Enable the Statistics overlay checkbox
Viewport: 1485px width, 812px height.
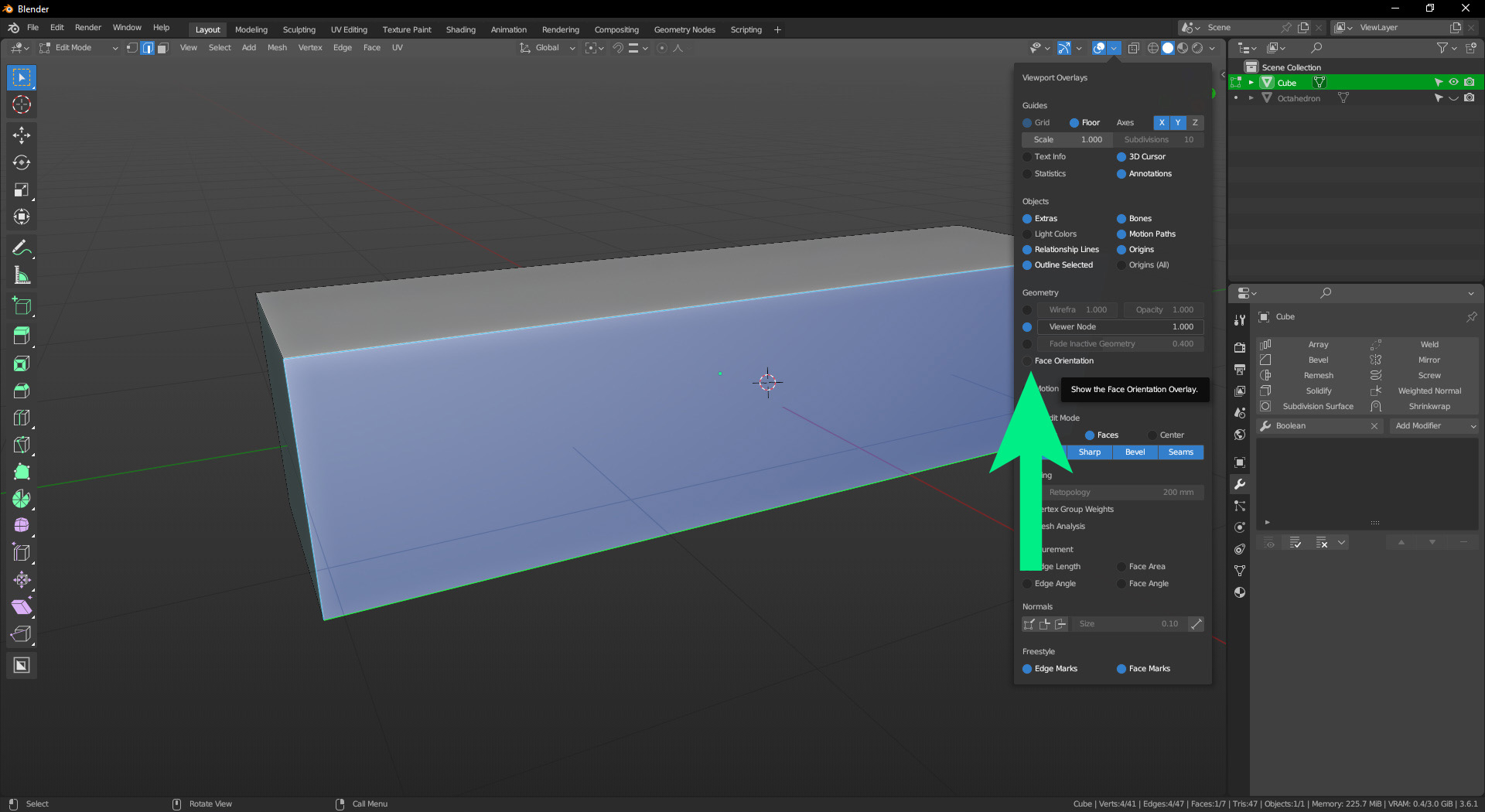pos(1027,174)
